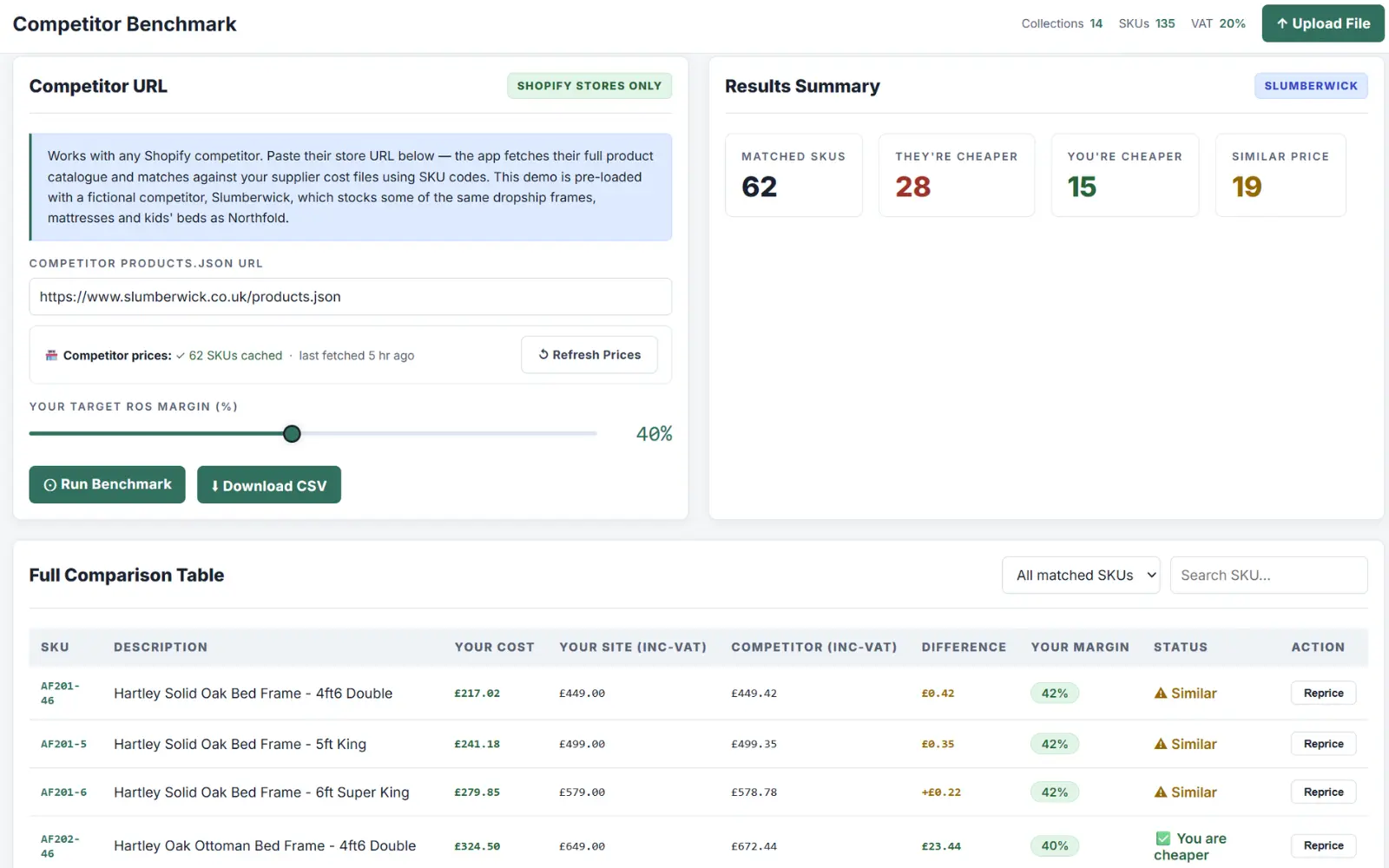Click the 40% margin pill for the Ottoman row
Viewport: 1389px width, 868px height.
[x=1055, y=845]
